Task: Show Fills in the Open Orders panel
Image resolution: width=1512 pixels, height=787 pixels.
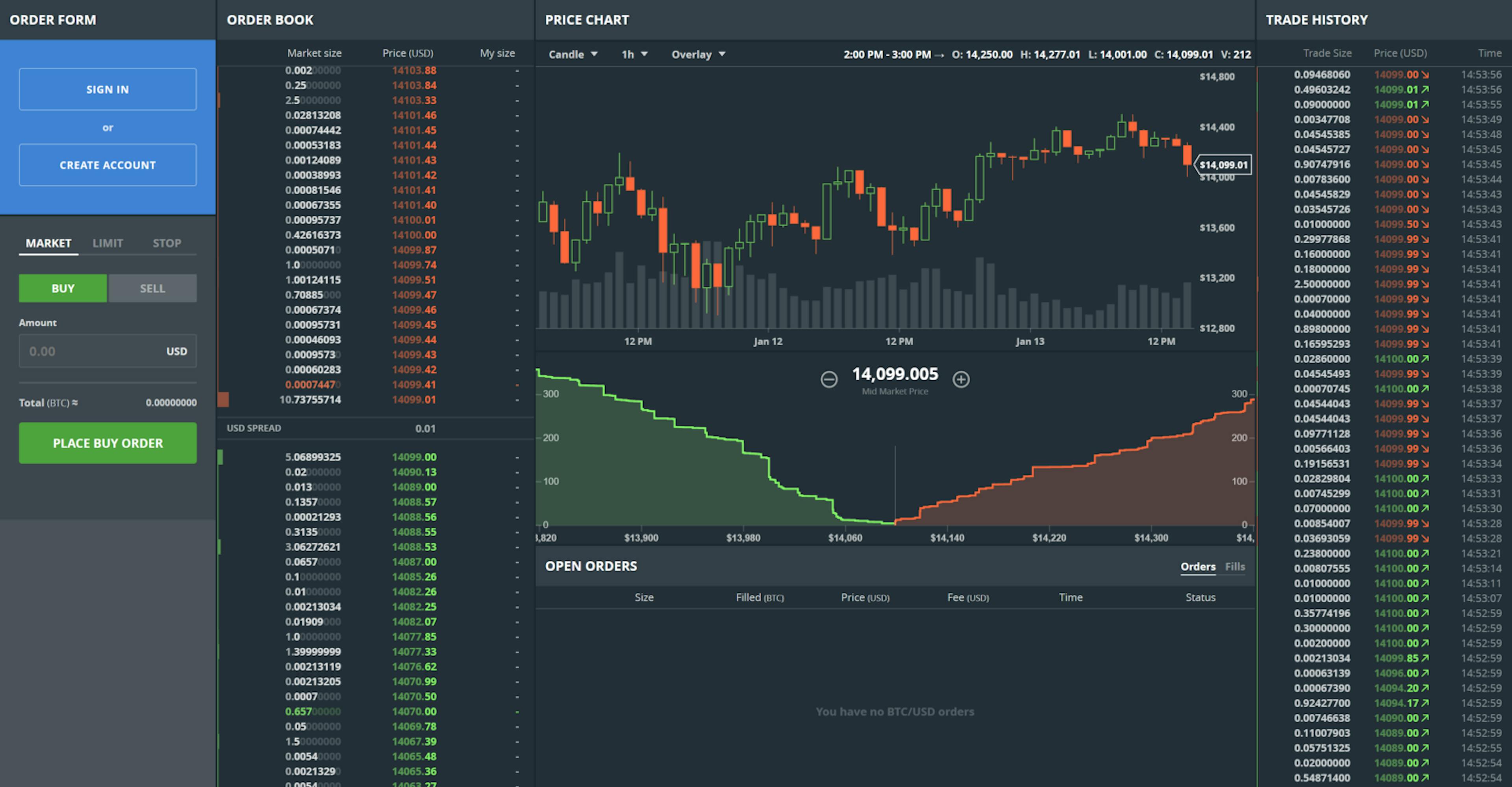Action: [1234, 567]
